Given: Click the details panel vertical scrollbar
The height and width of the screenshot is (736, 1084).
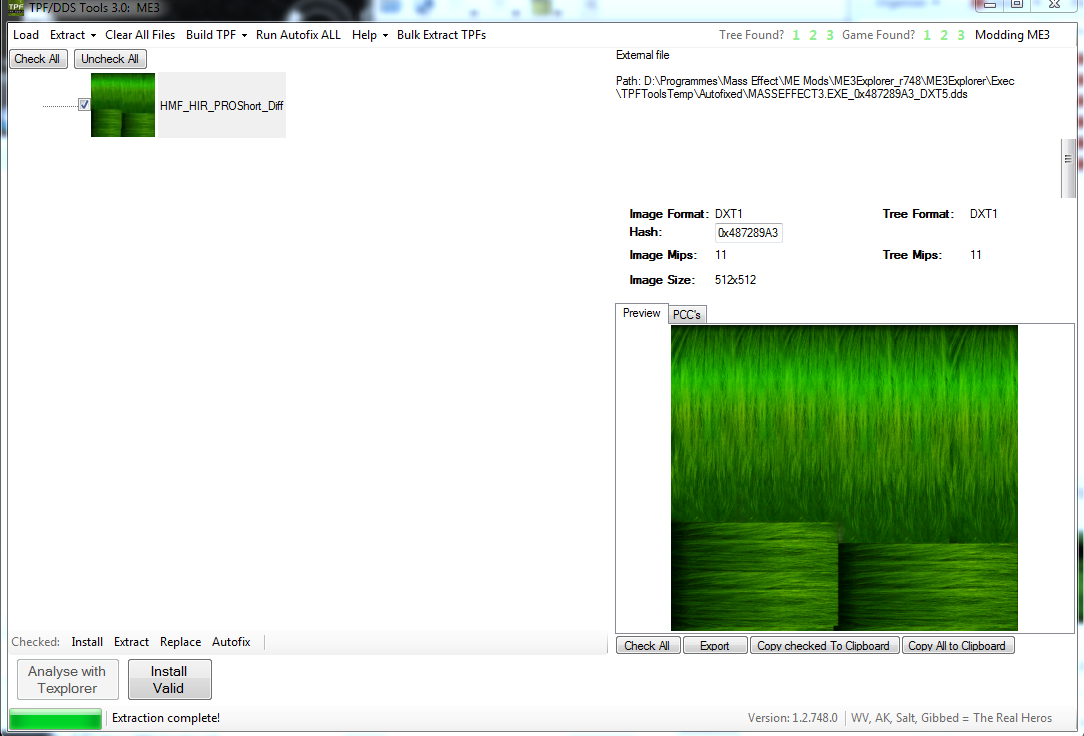Looking at the screenshot, I should pyautogui.click(x=1068, y=168).
